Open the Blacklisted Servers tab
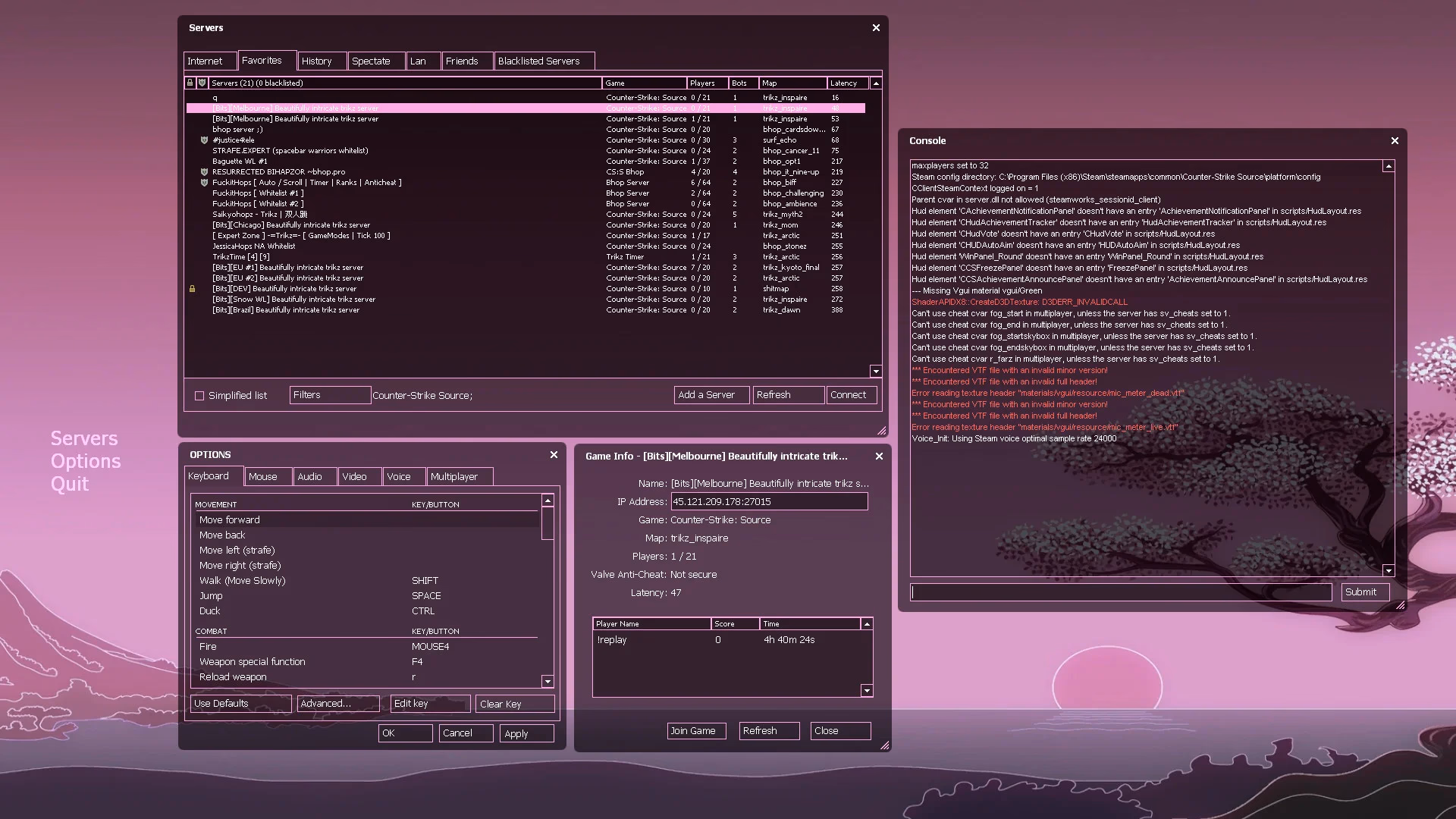1456x819 pixels. click(x=543, y=61)
